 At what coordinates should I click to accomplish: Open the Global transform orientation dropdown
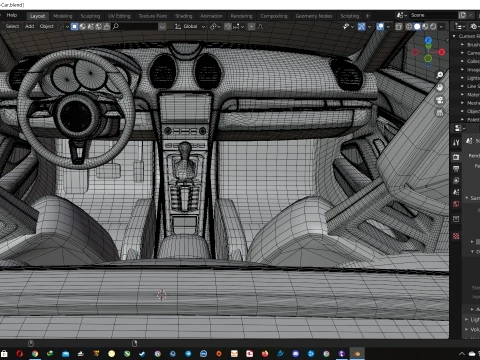coord(190,26)
